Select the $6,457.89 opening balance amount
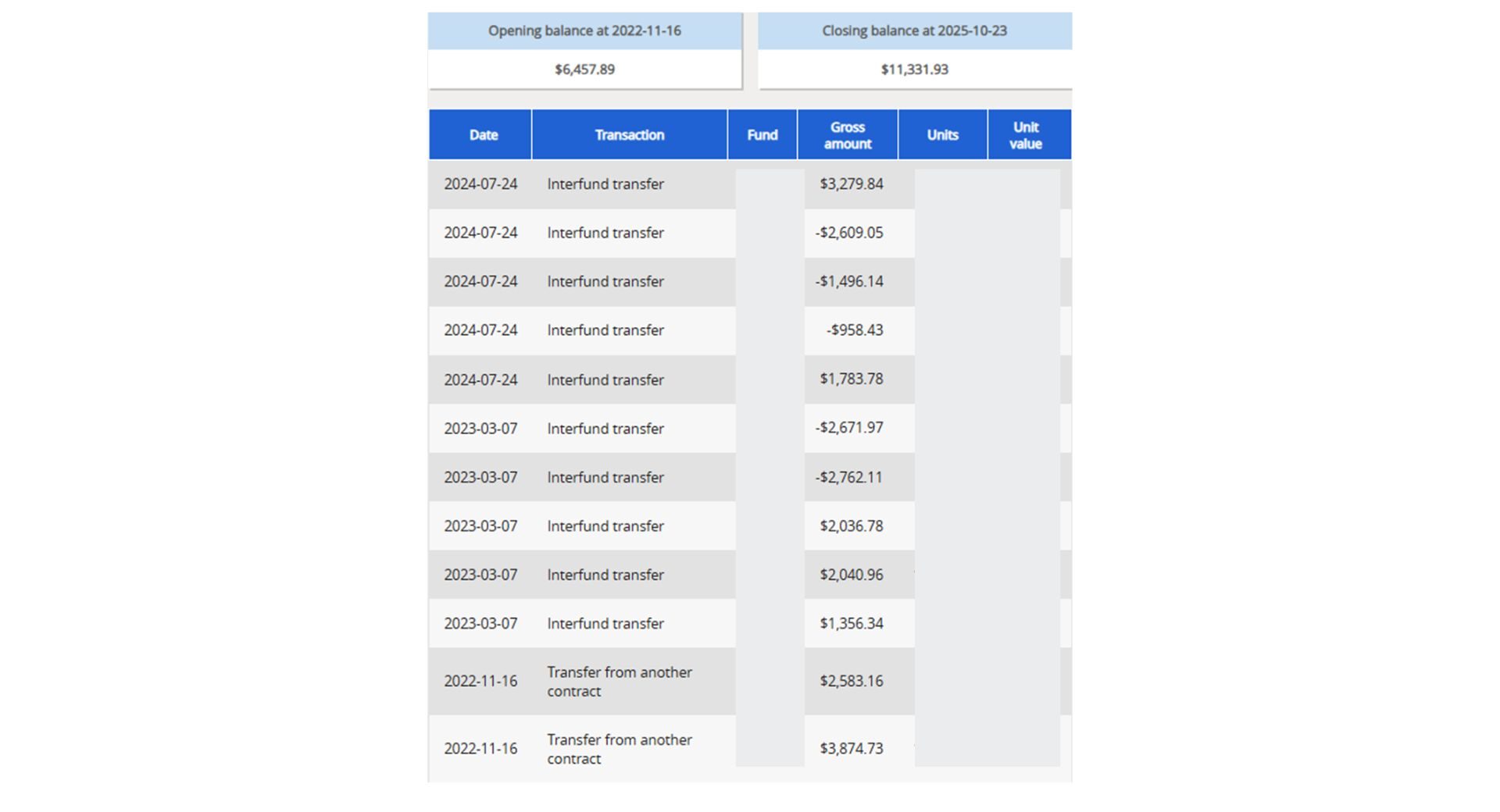The image size is (1500, 812). [584, 69]
